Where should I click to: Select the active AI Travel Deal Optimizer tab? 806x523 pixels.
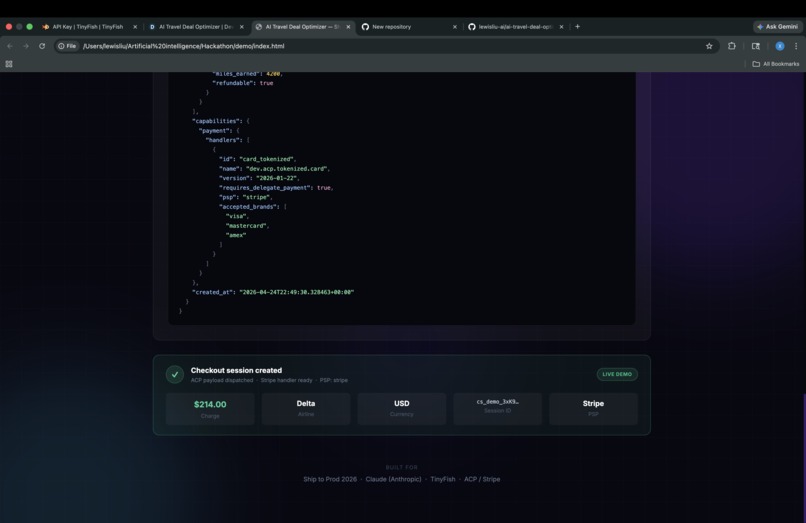[x=302, y=27]
